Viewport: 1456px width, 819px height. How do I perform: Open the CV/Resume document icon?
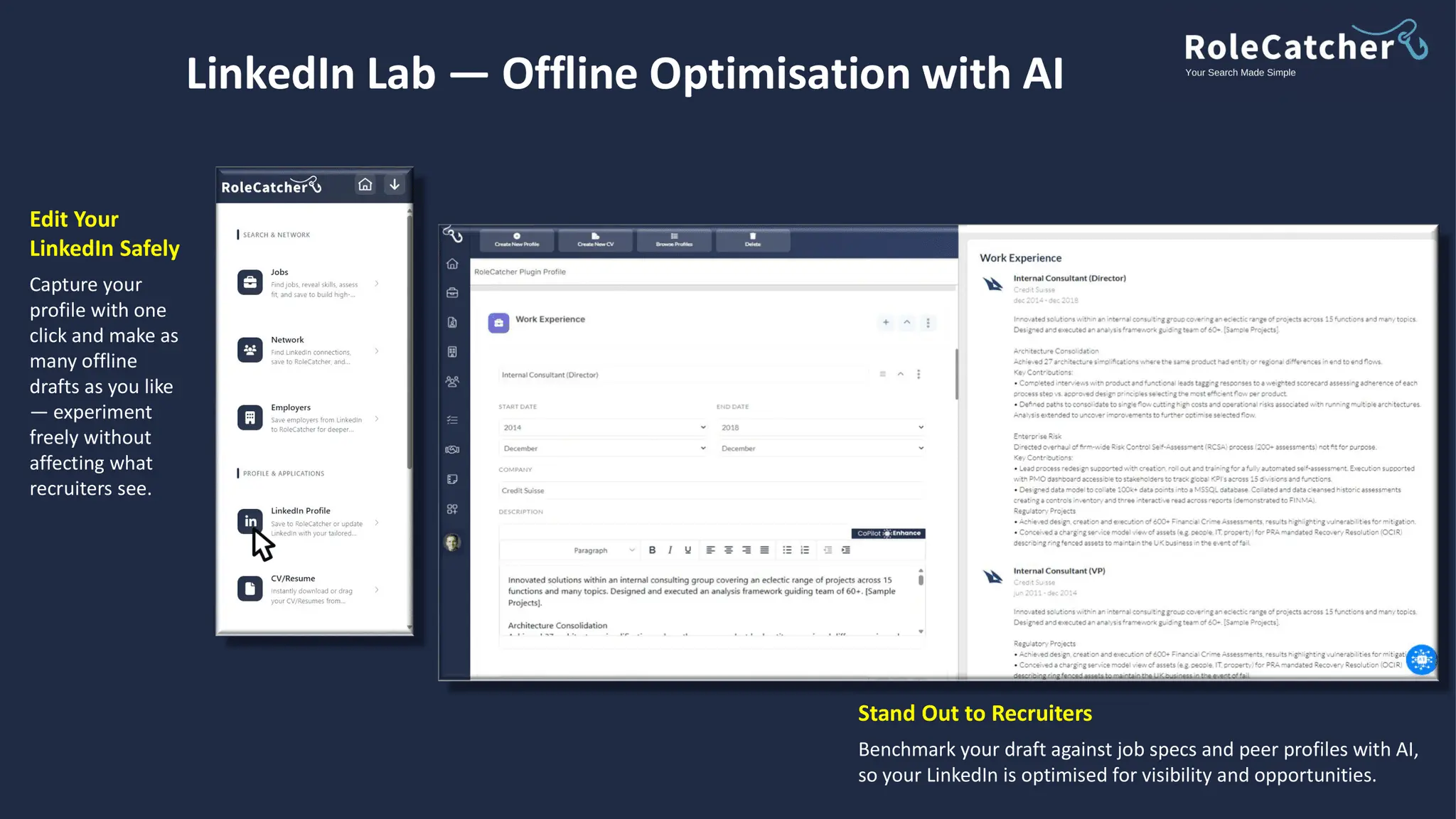(x=250, y=589)
